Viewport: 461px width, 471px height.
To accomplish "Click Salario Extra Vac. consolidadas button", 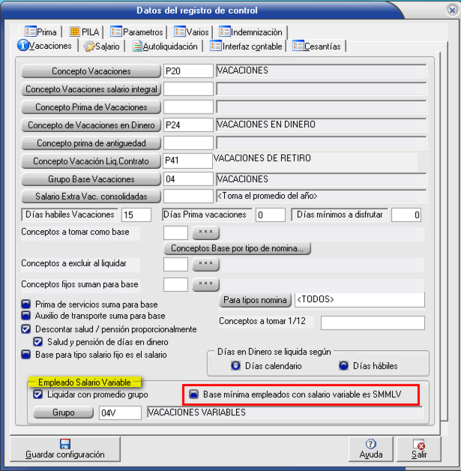I will pos(91,196).
